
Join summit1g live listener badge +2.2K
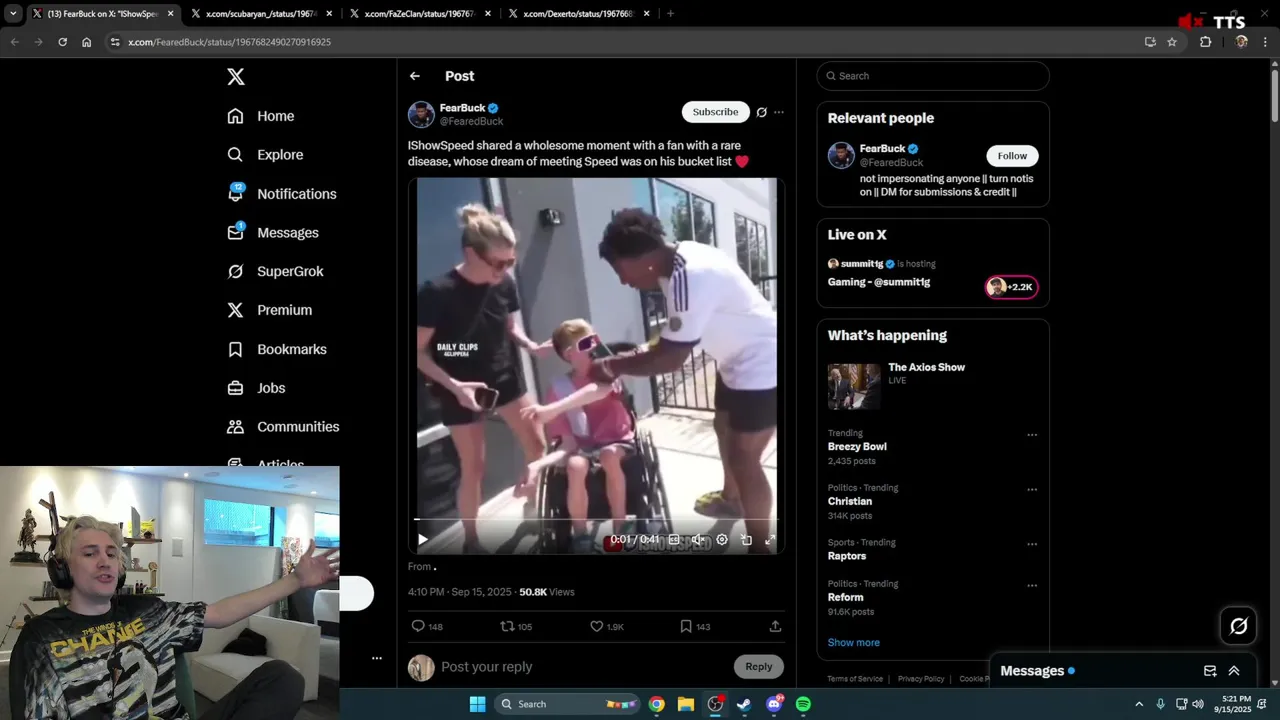coord(1011,287)
